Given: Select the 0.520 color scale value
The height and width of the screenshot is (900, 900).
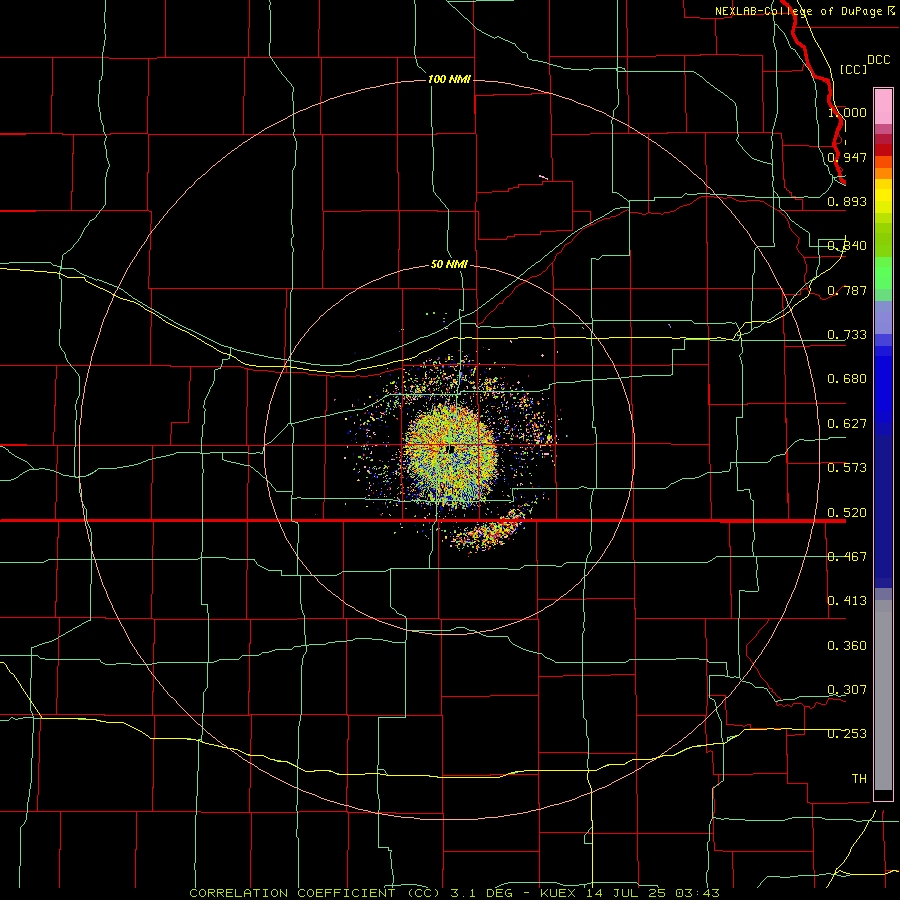Looking at the screenshot, I should (847, 512).
